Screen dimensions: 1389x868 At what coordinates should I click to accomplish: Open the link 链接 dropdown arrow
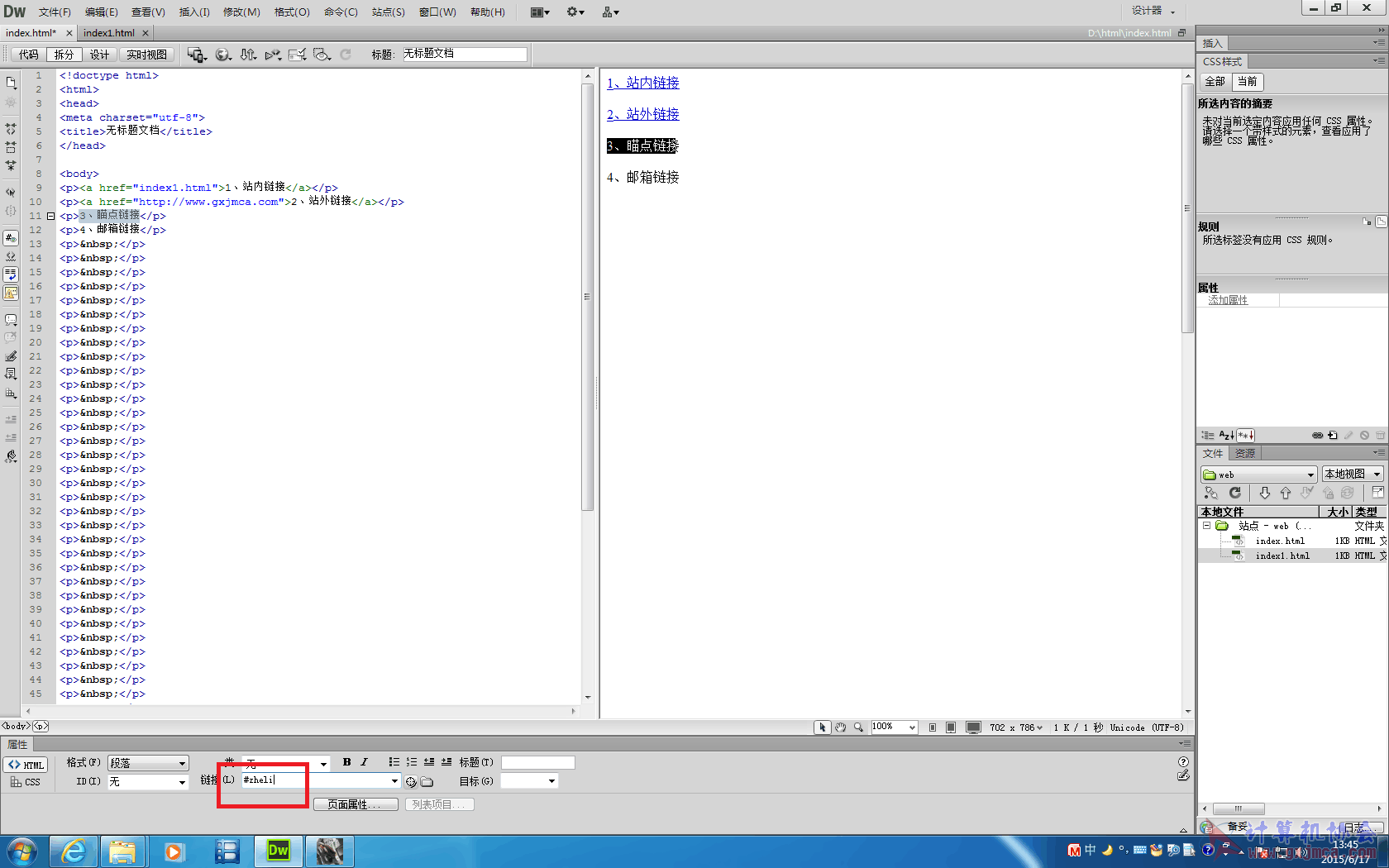394,780
